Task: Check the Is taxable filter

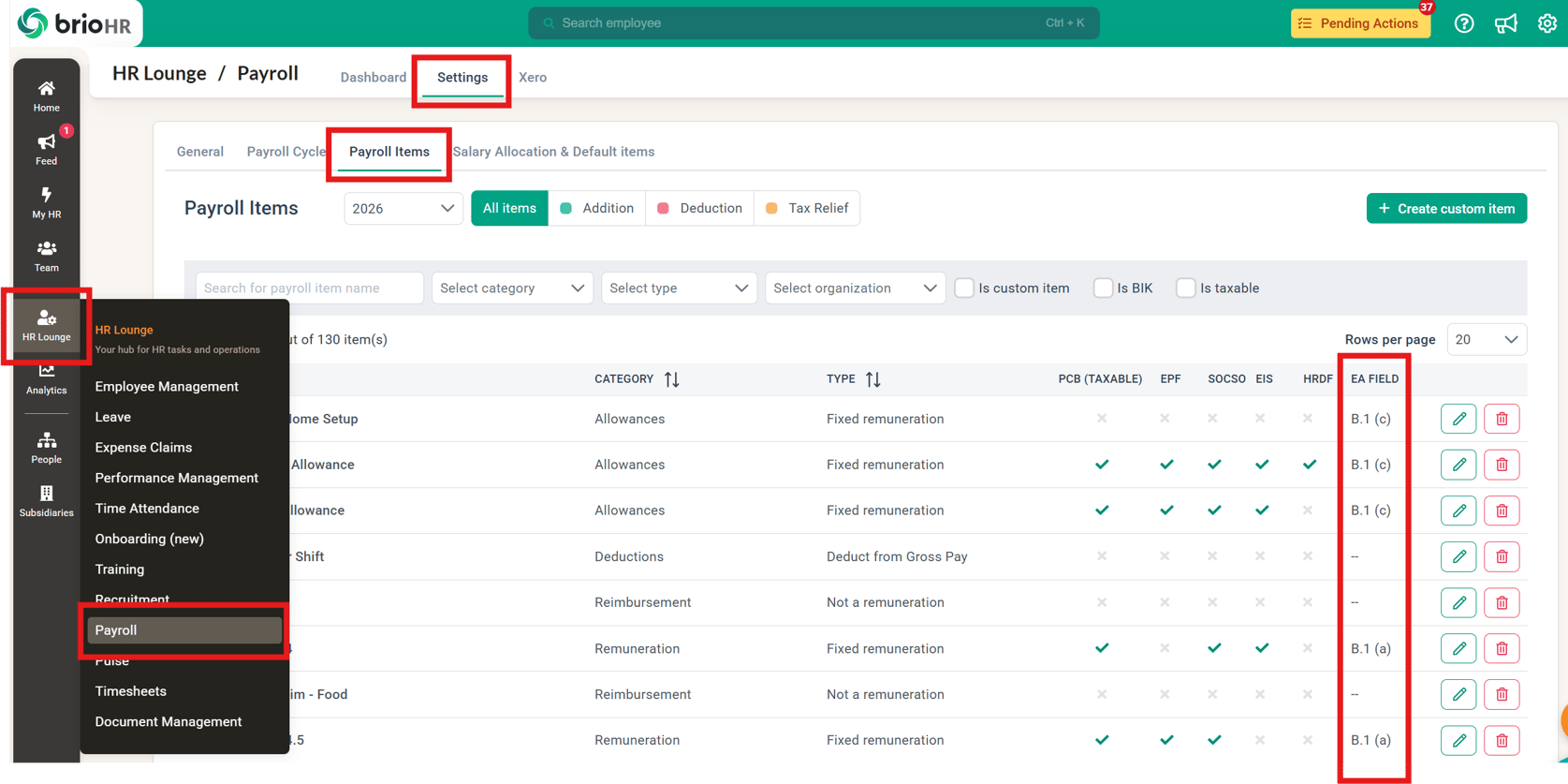Action: coord(1186,288)
